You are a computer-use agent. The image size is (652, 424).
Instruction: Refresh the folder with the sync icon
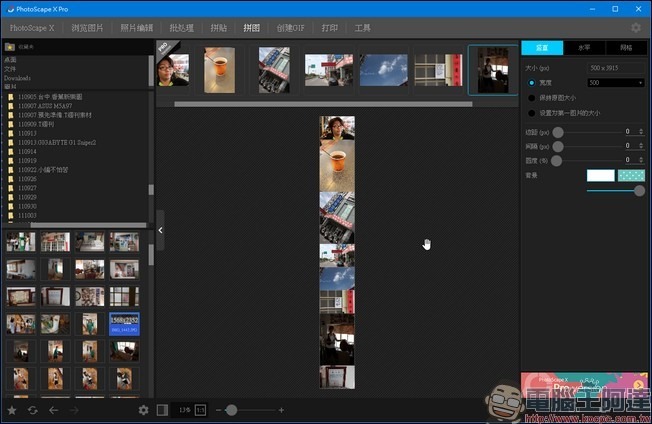pos(32,410)
